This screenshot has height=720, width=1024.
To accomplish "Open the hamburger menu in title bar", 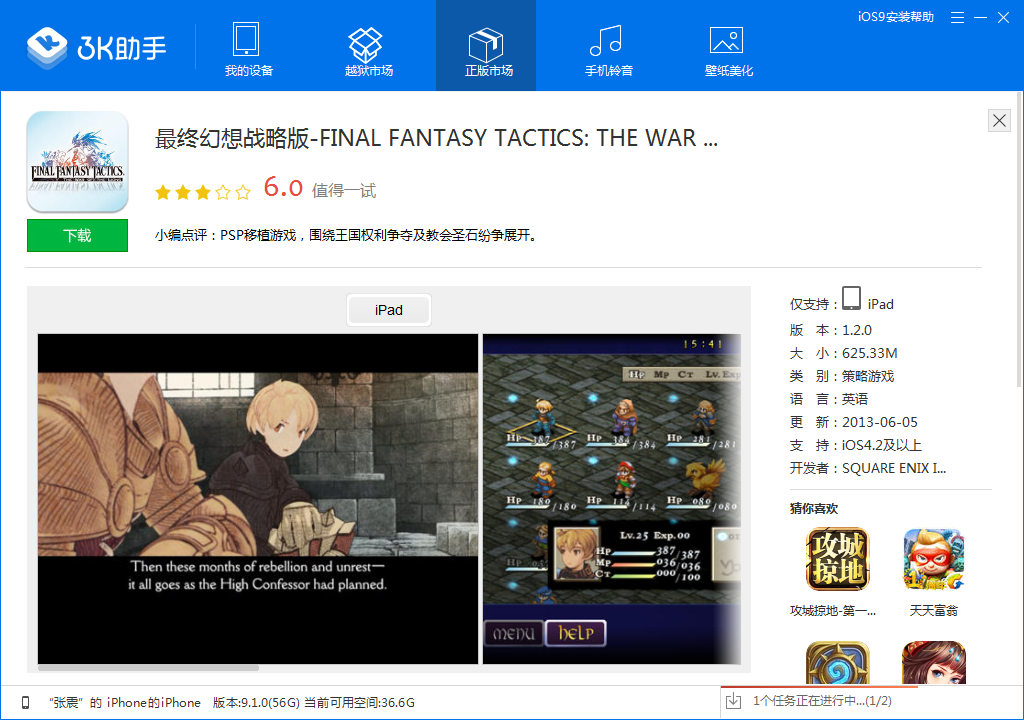I will [x=957, y=18].
